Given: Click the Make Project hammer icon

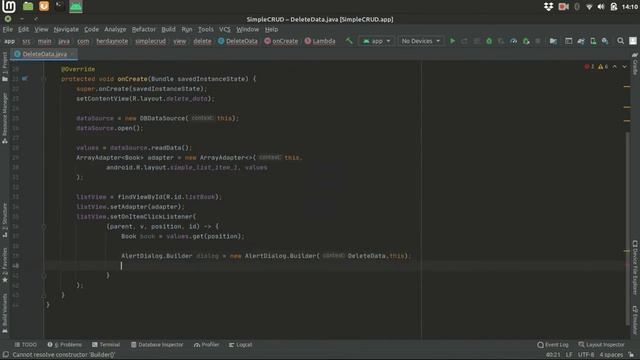Looking at the screenshot, I should (349, 41).
